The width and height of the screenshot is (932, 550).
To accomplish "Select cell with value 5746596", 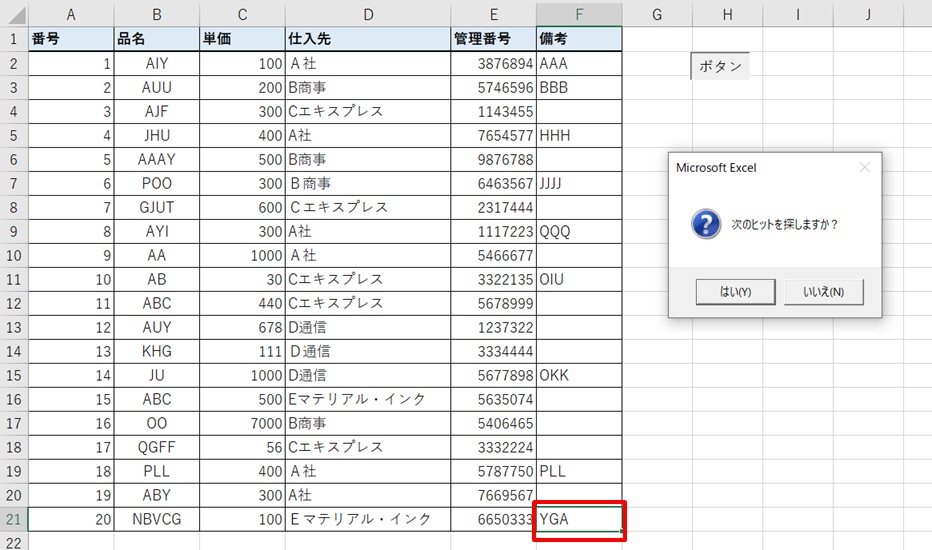I will pos(493,87).
